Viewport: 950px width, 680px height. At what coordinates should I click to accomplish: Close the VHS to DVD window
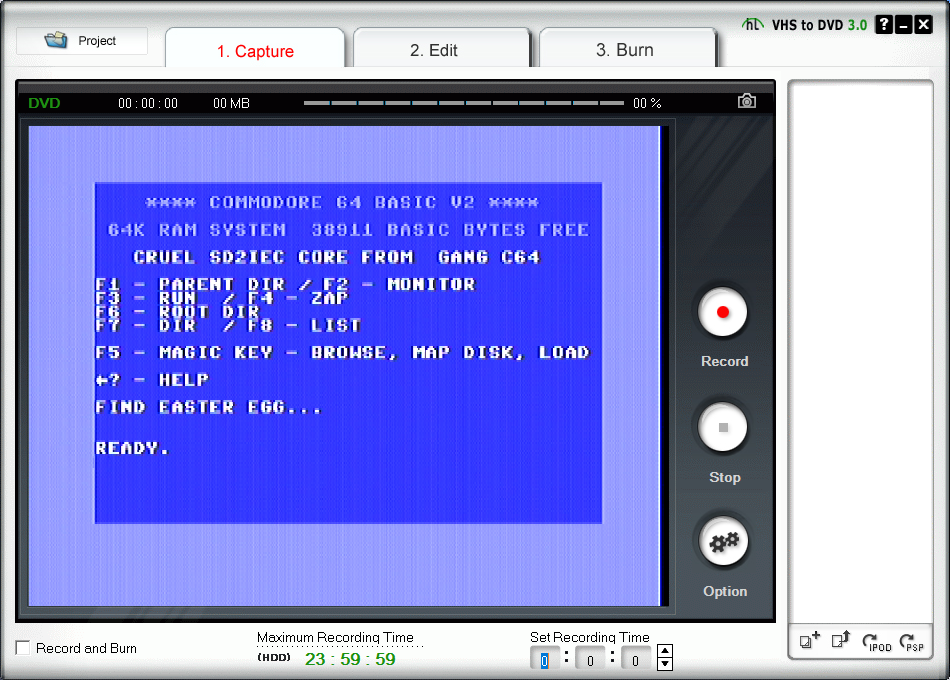[923, 24]
